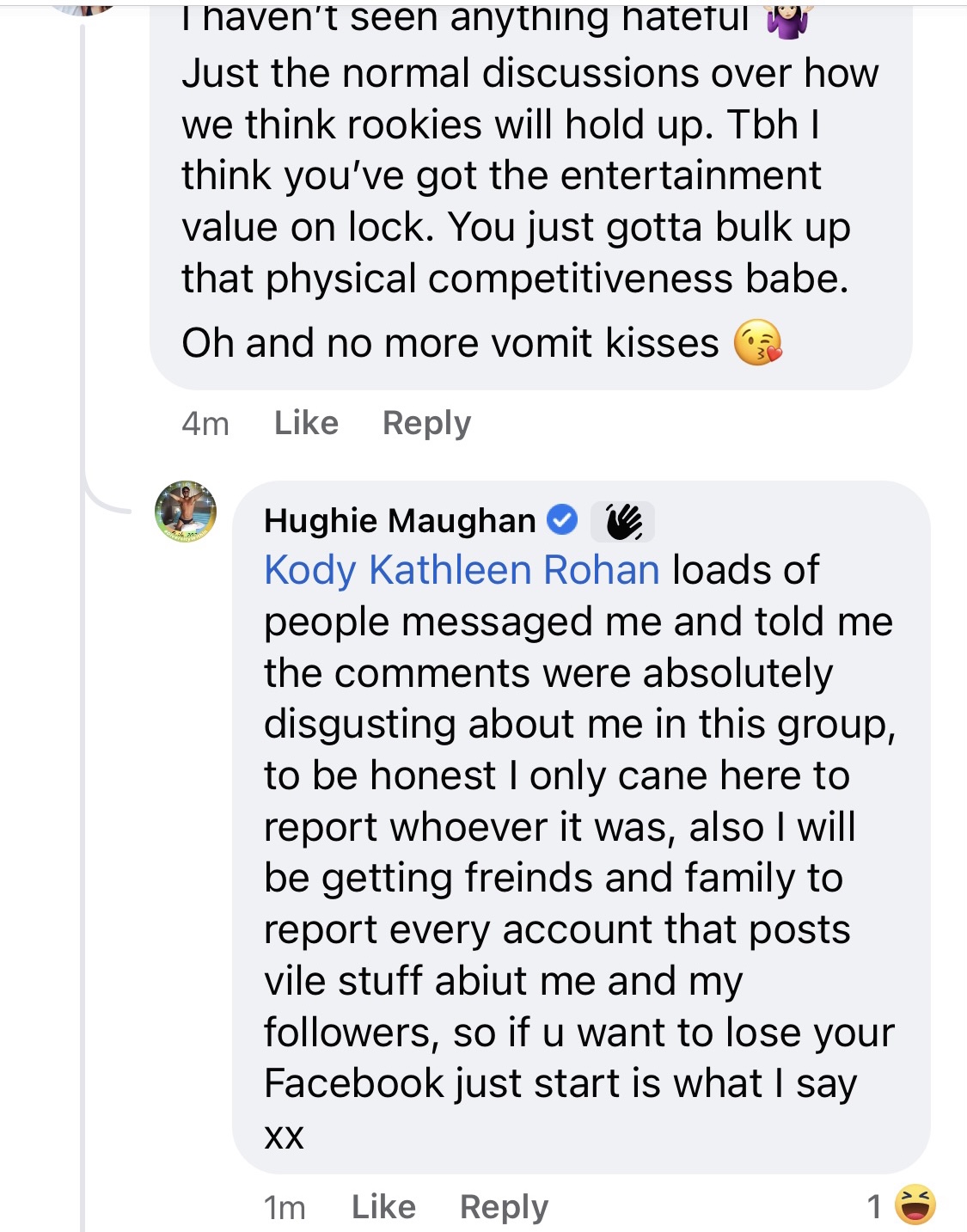
Task: Click the reaction count 1
Action: tap(874, 1207)
